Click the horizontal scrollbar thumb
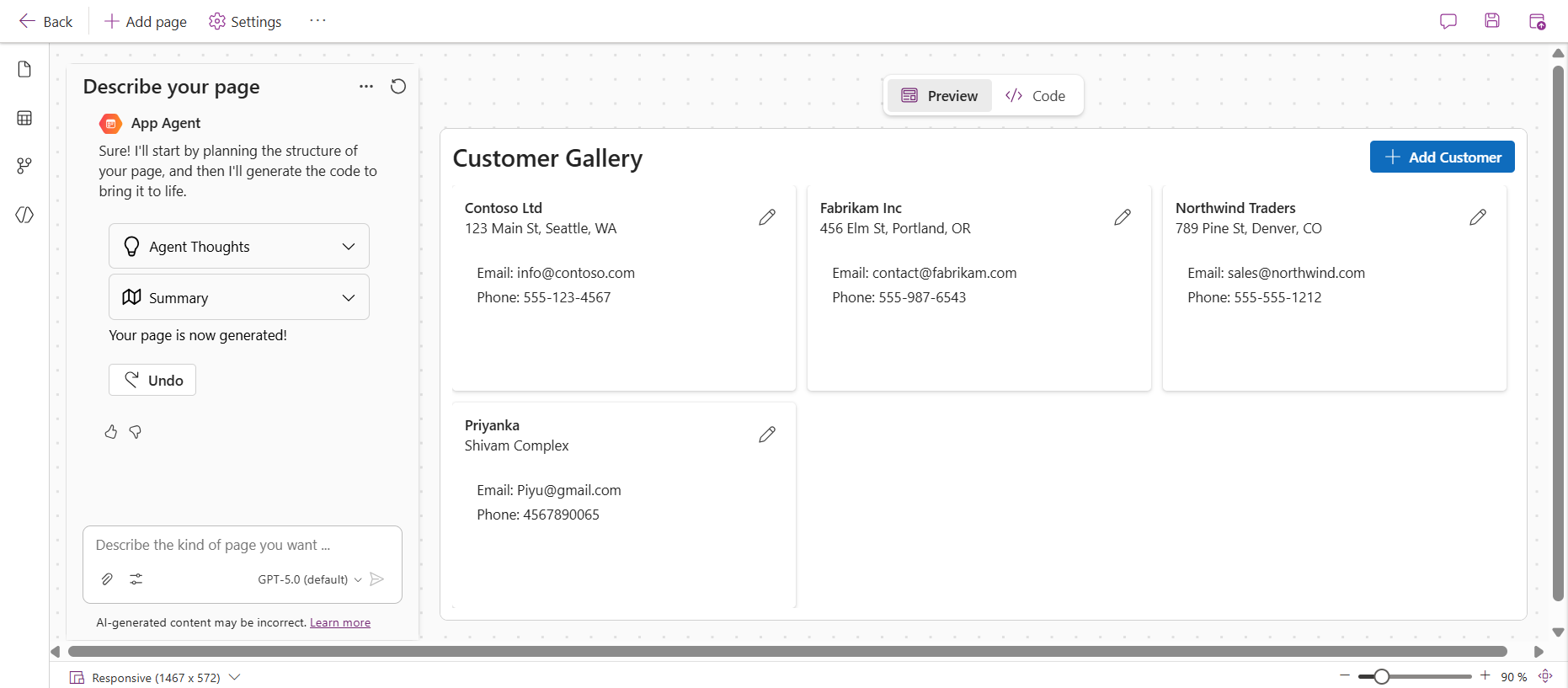The height and width of the screenshot is (688, 1568). point(787,652)
